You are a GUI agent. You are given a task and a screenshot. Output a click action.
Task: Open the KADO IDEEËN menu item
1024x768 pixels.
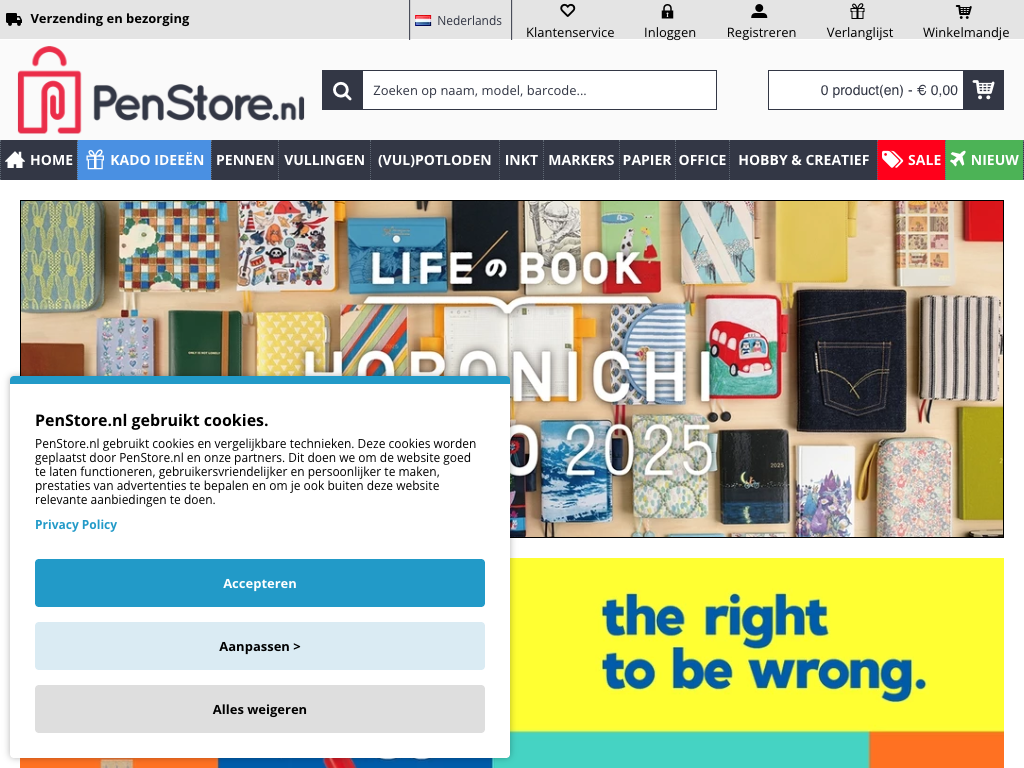pyautogui.click(x=144, y=160)
